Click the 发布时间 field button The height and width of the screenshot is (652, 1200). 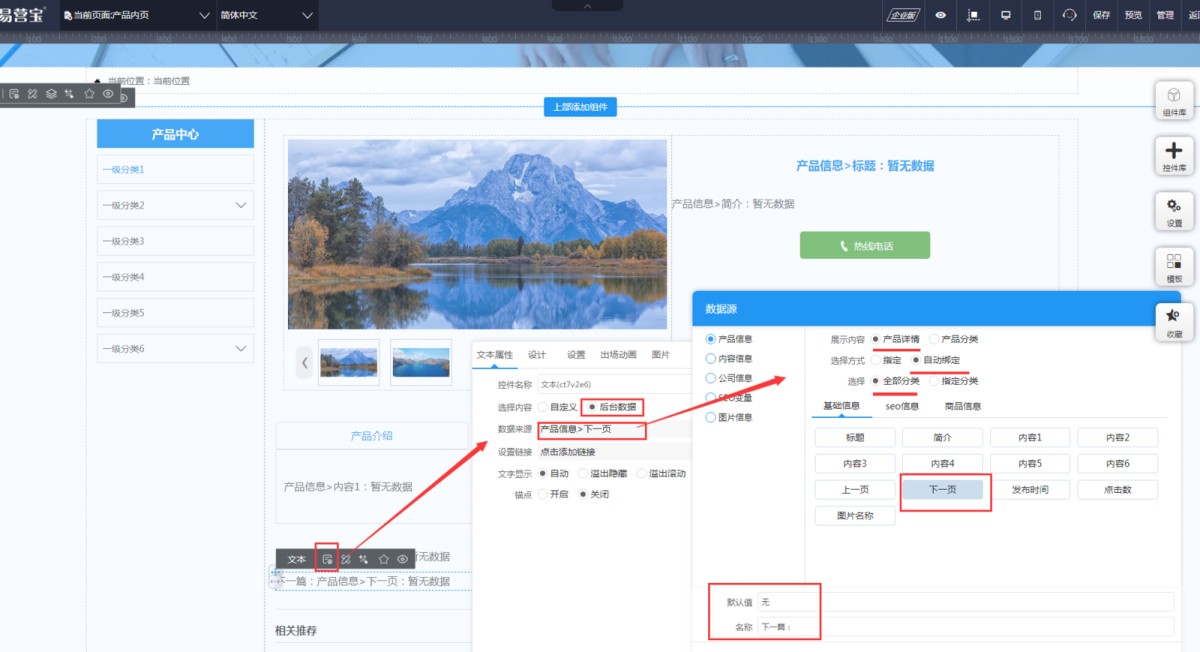click(x=1030, y=490)
